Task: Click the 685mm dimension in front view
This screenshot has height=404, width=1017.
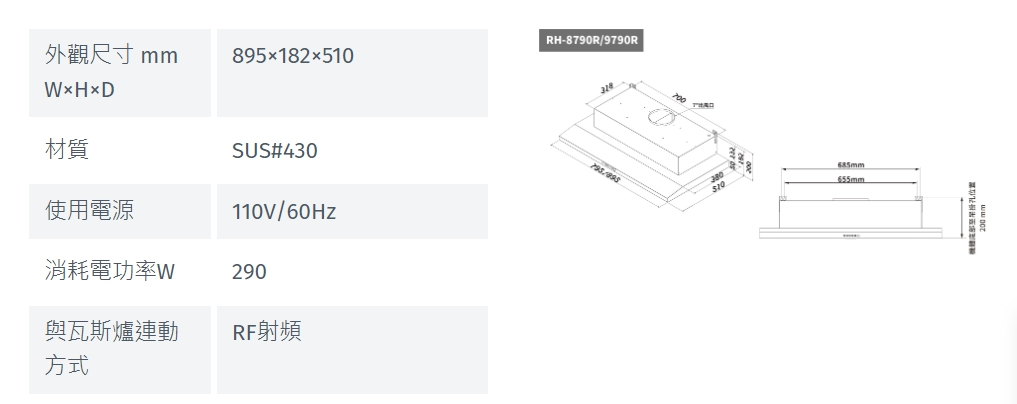Action: tap(851, 164)
